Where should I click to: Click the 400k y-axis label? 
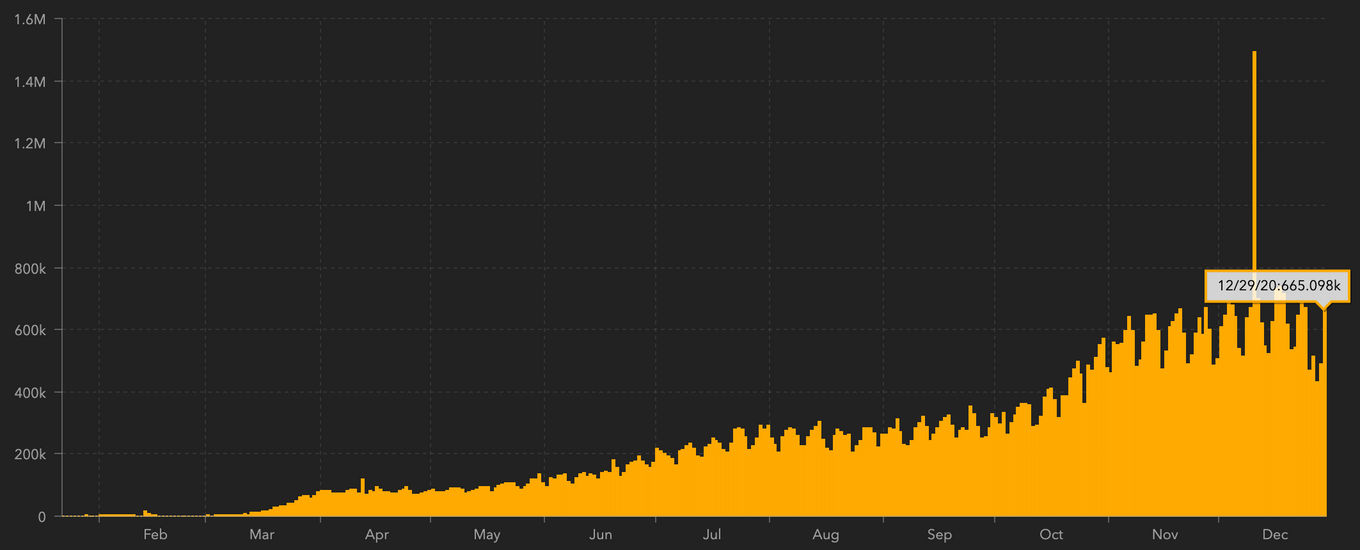(29, 392)
